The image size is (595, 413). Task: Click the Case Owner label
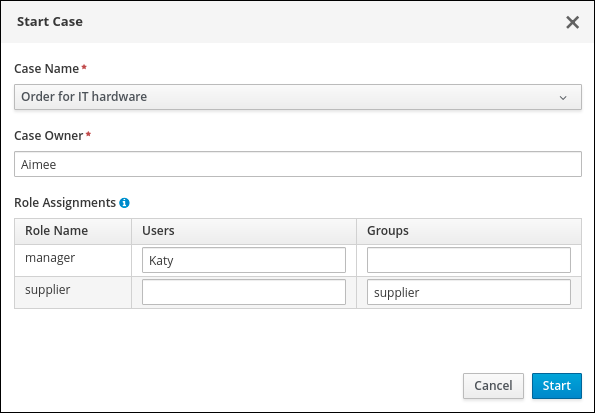[49, 136]
